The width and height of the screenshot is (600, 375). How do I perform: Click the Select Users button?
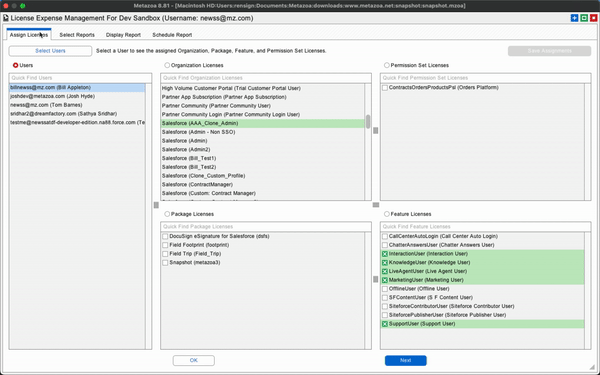(51, 51)
